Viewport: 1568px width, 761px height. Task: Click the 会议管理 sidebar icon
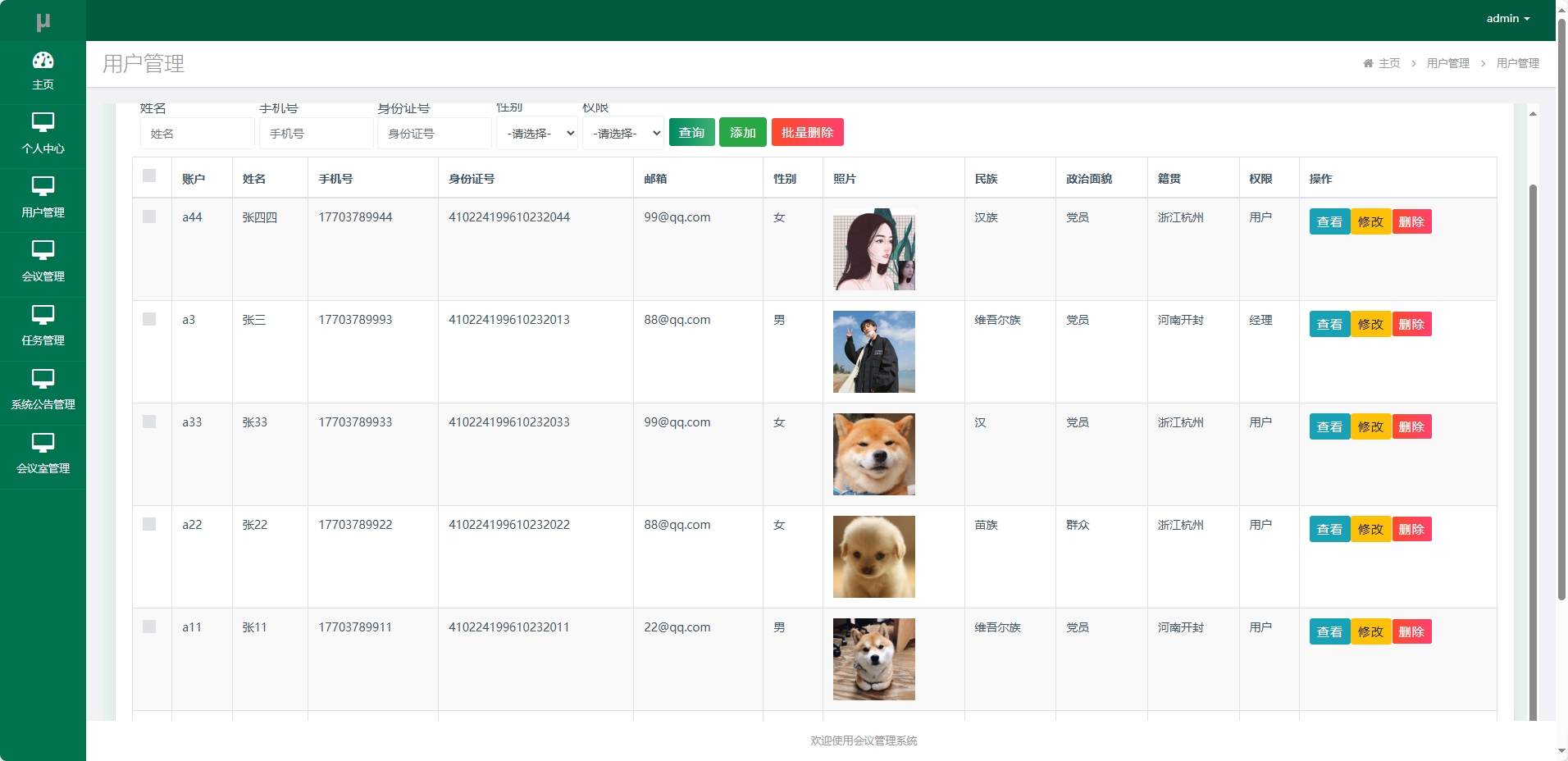43,261
